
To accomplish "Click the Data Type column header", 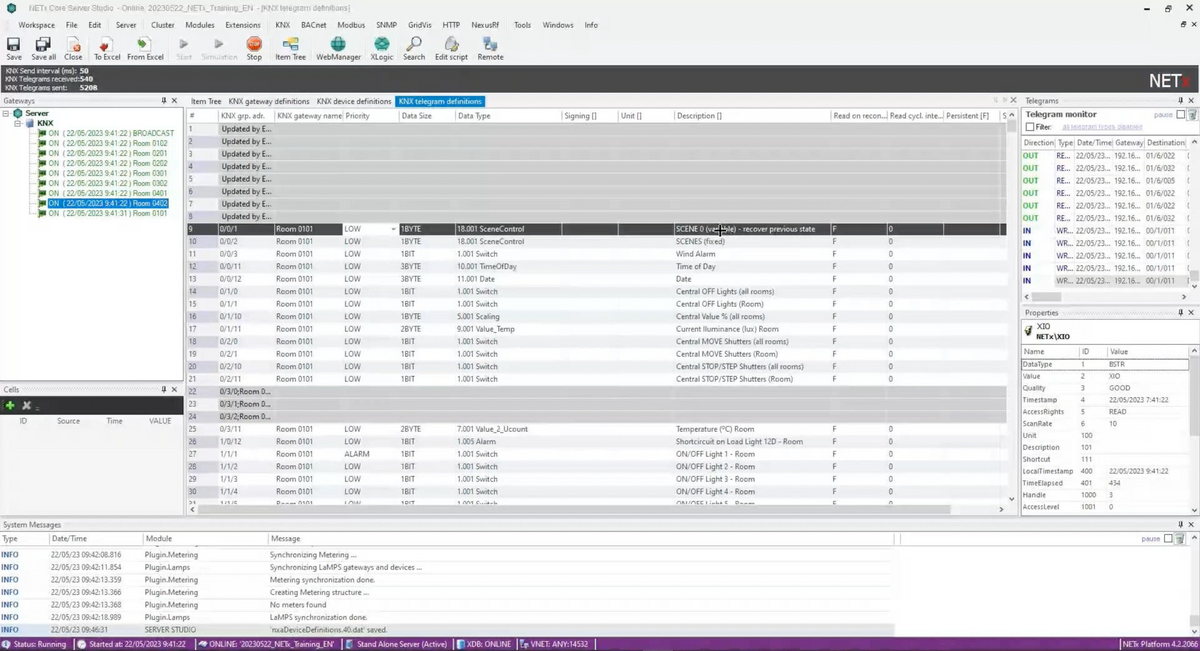I will (x=508, y=116).
